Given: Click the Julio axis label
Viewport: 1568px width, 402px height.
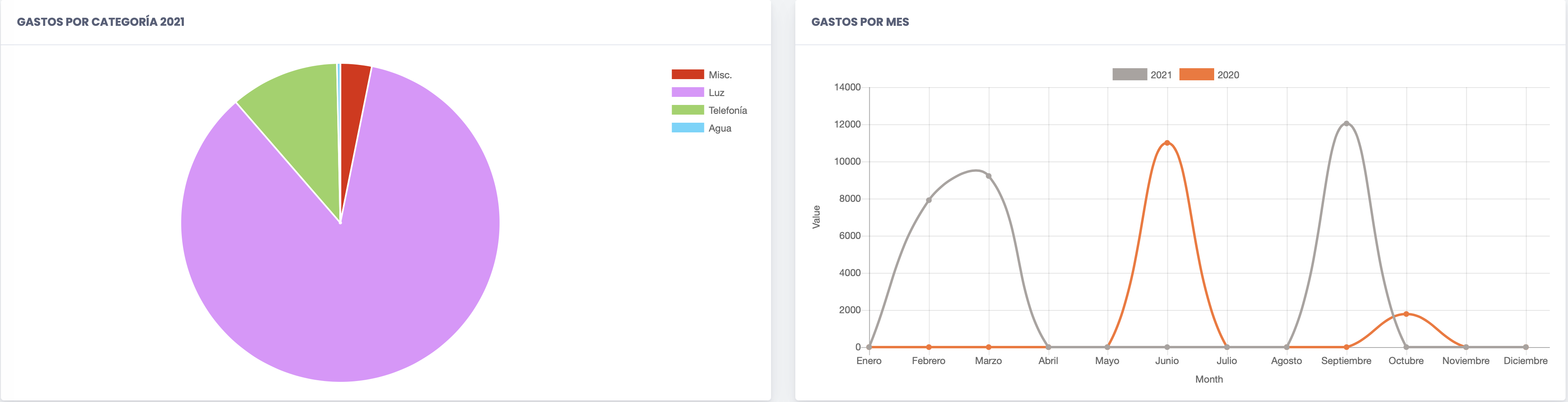Looking at the screenshot, I should point(1227,361).
